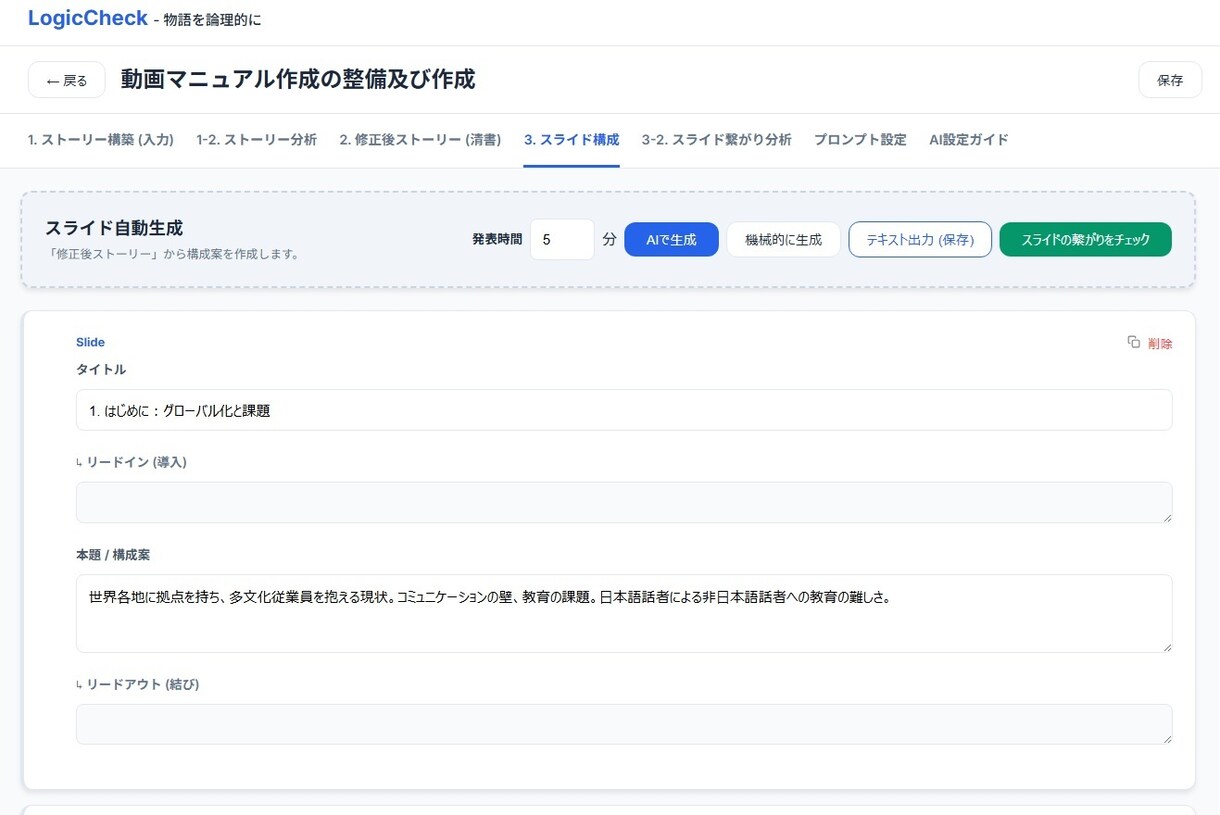1220x815 pixels.
Task: Click into the 本題 / 構成案 text area
Action: click(x=624, y=613)
